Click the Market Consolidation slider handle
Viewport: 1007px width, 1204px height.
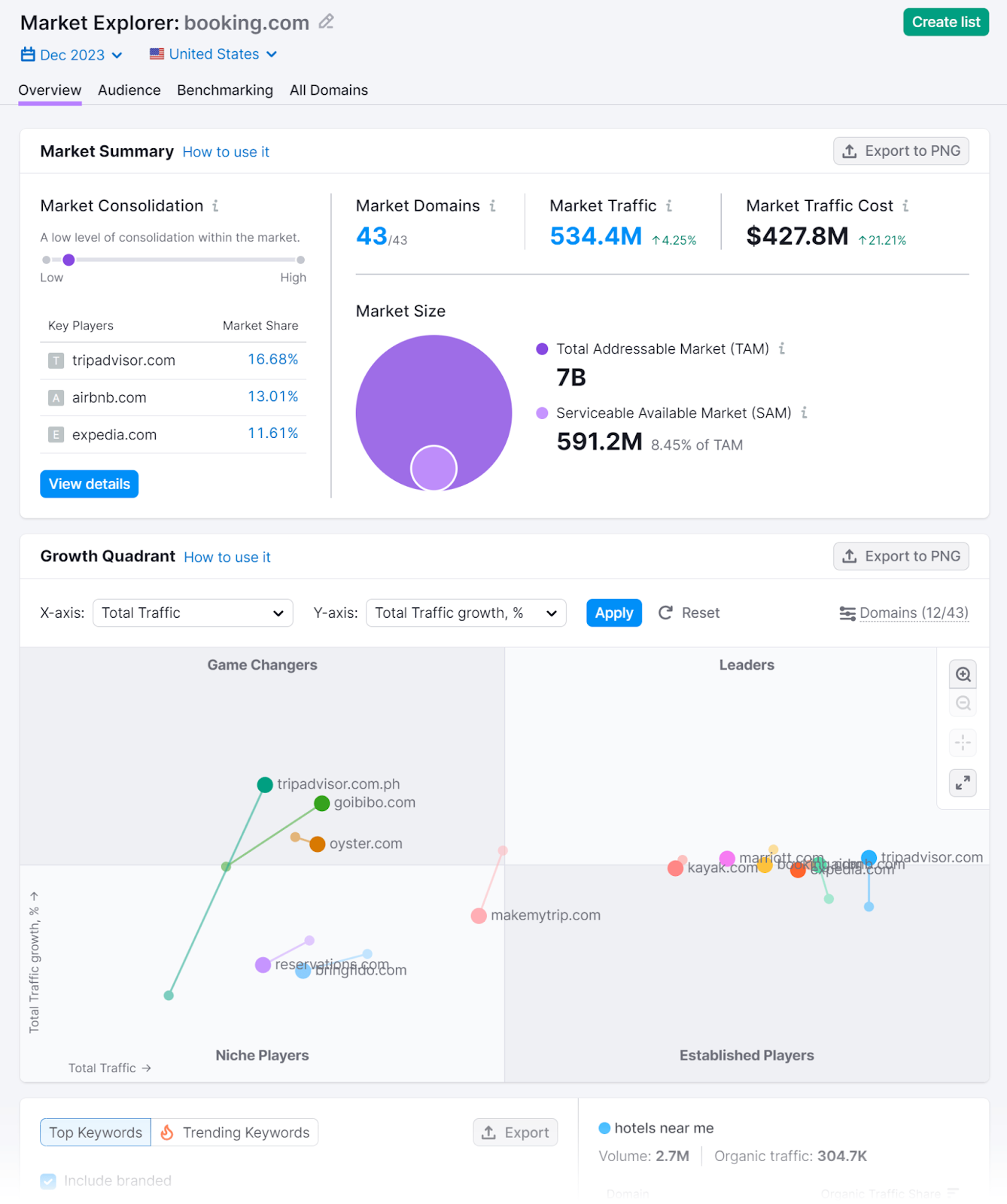[68, 260]
